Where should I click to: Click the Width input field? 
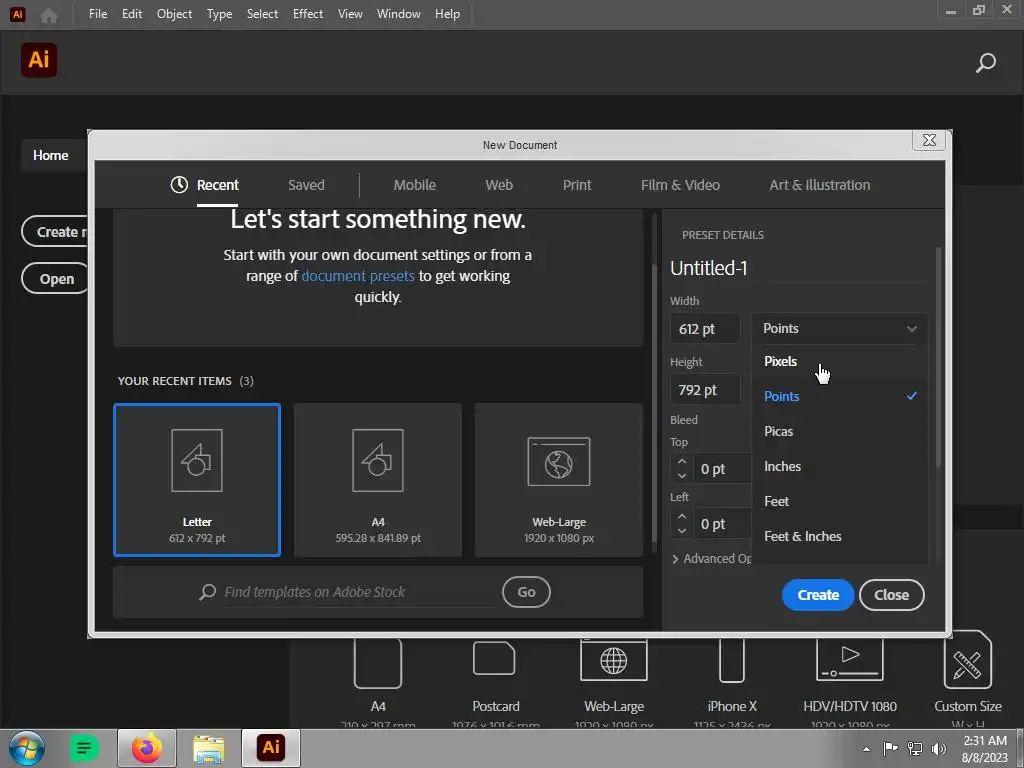coord(705,328)
